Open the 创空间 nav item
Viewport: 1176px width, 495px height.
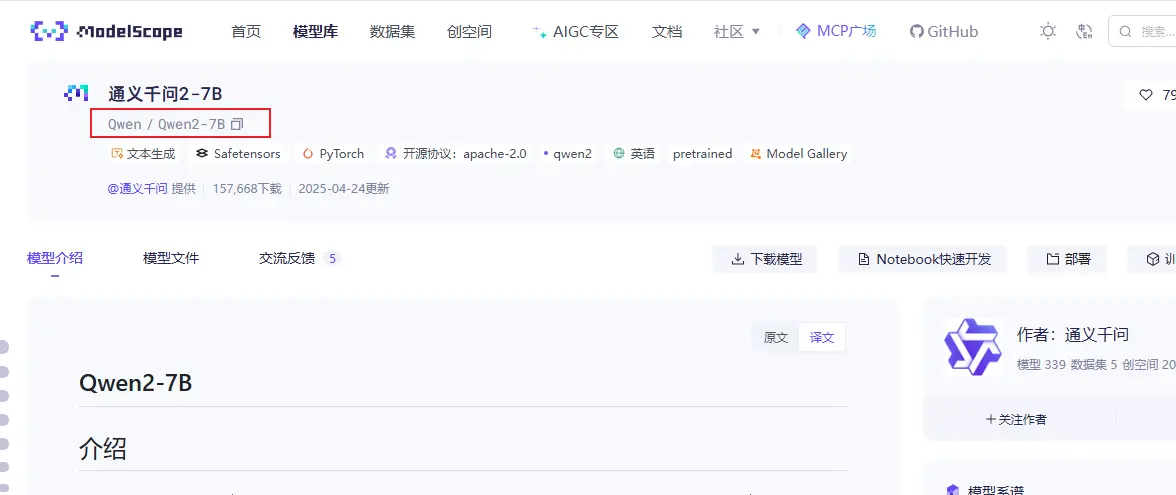[469, 32]
